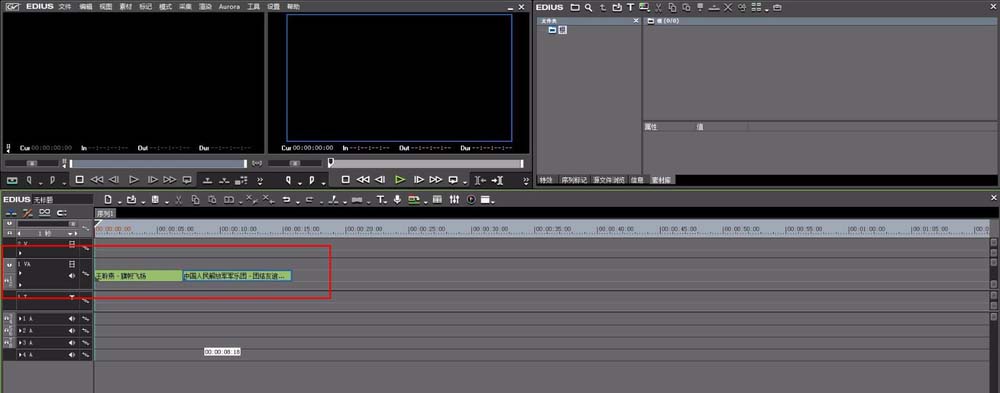Open the 文件 (File) menu
The height and width of the screenshot is (393, 1000).
[64, 6]
